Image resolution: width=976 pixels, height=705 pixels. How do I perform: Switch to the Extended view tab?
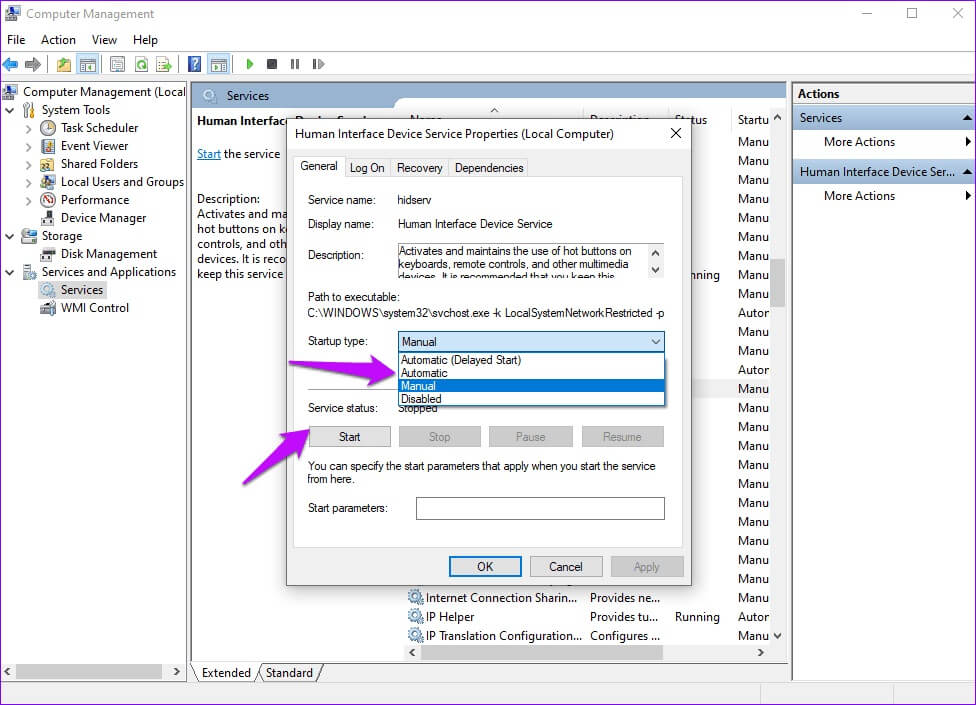click(x=226, y=673)
